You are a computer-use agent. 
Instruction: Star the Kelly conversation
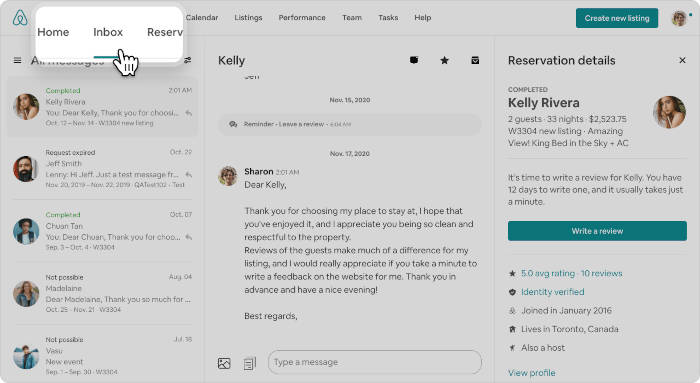tap(444, 60)
